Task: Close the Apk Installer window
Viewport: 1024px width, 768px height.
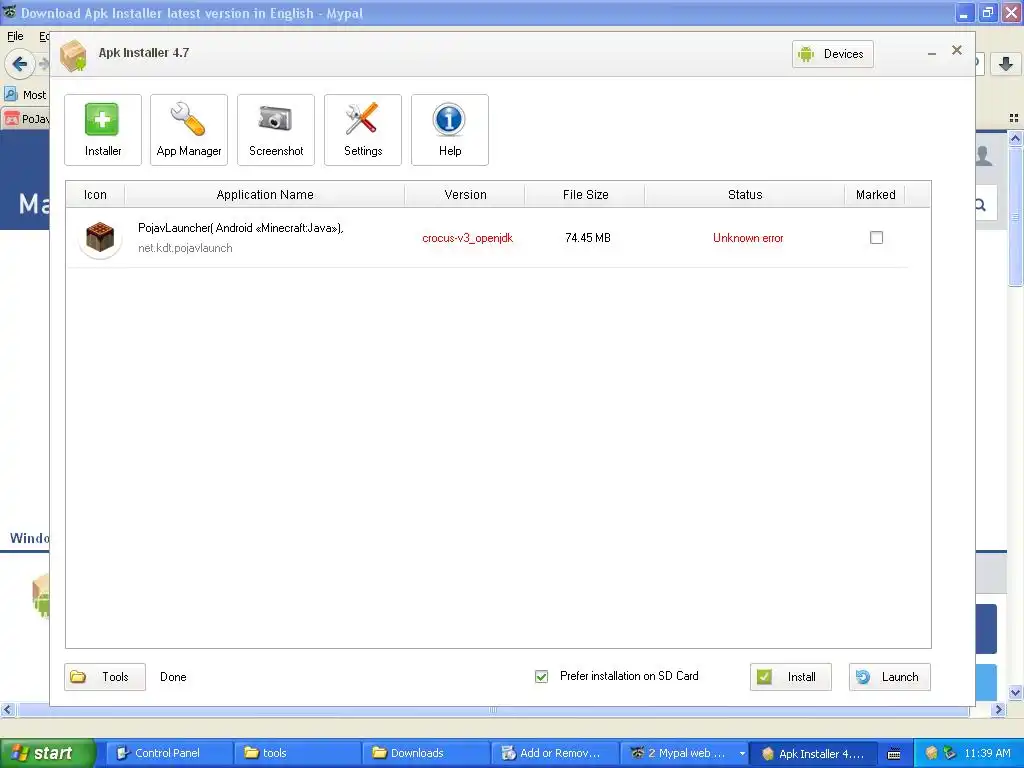Action: coord(957,50)
